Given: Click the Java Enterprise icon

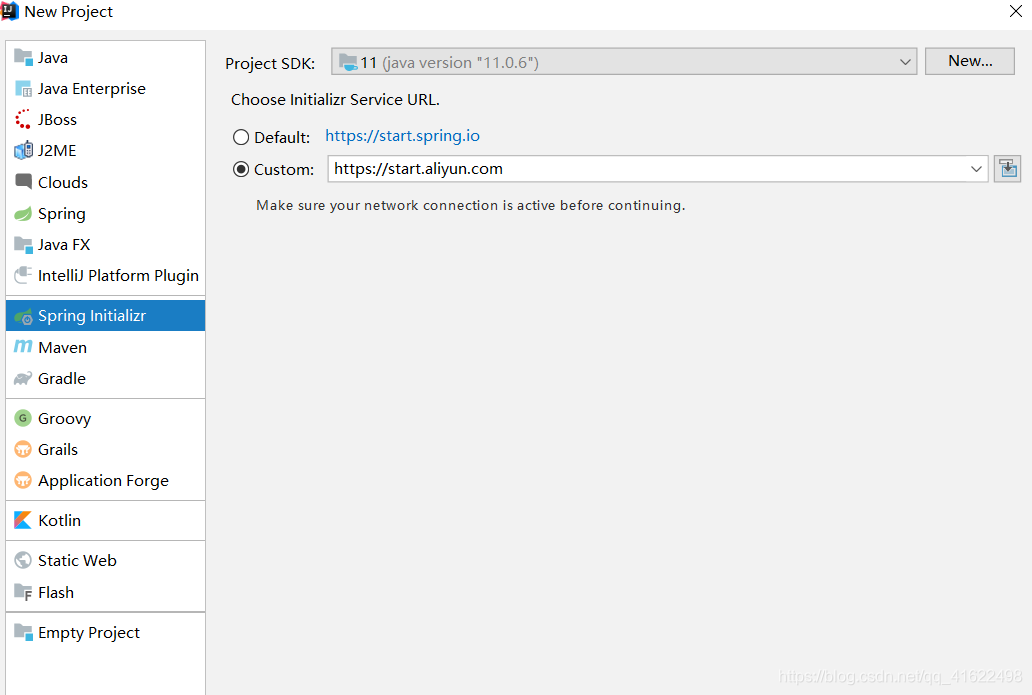Looking at the screenshot, I should 23,88.
